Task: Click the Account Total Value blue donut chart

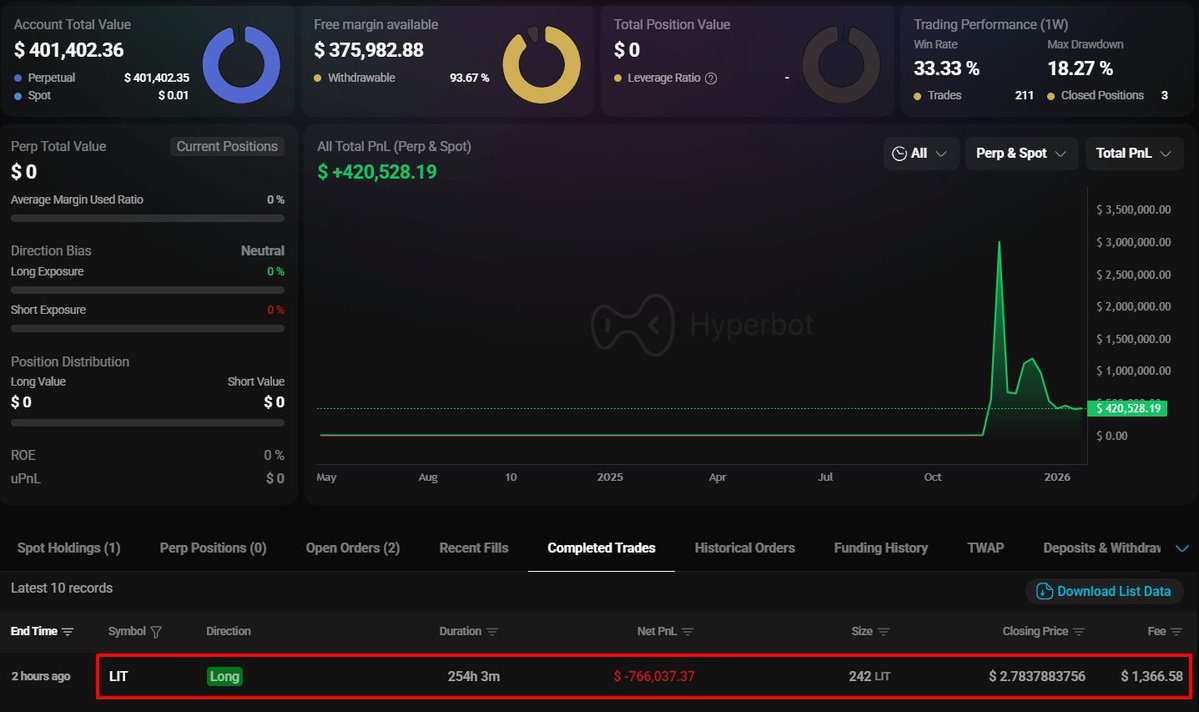Action: 241,64
